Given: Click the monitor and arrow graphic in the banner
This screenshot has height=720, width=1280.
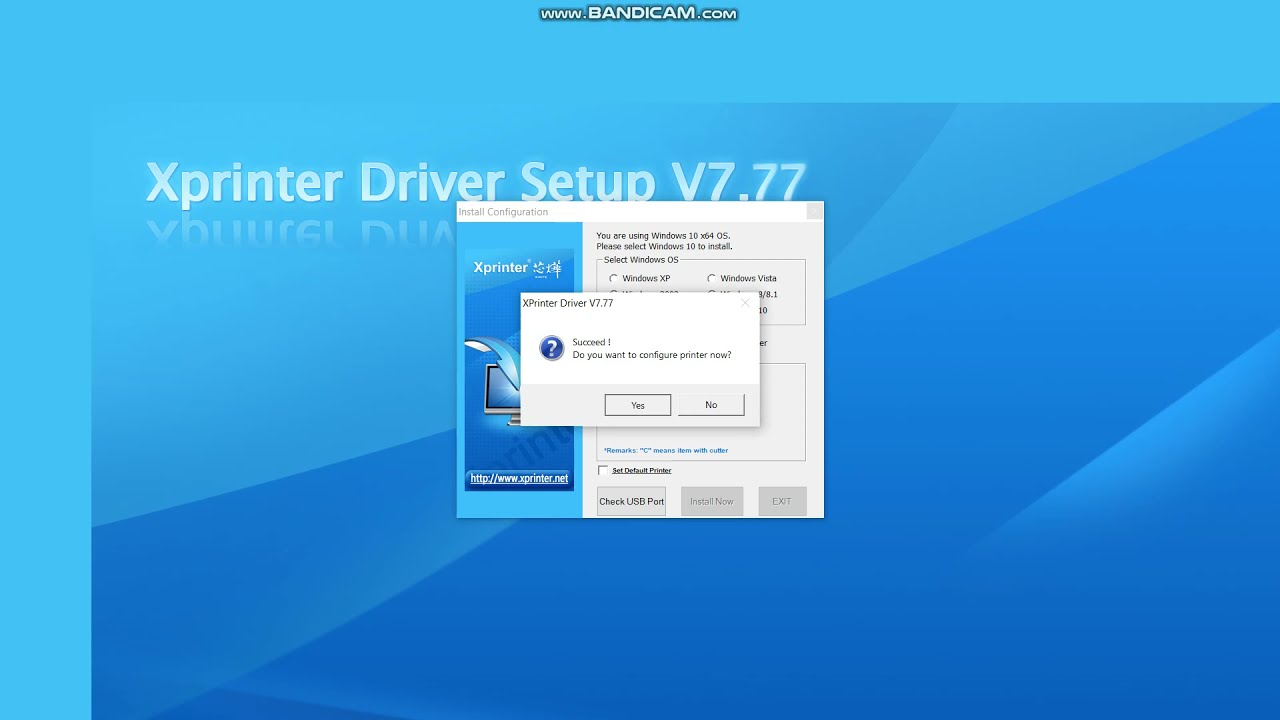Looking at the screenshot, I should tap(492, 380).
